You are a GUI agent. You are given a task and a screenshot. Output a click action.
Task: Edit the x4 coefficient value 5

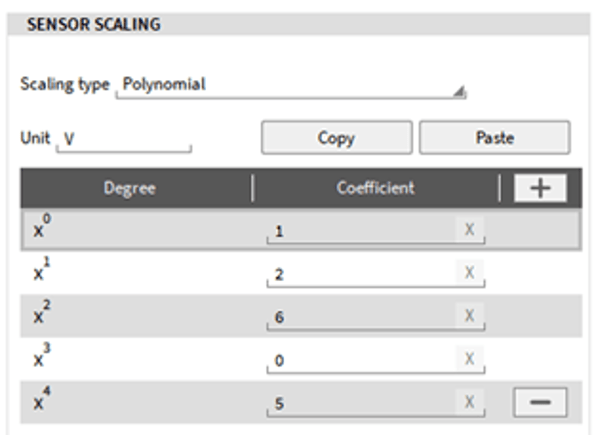362,404
